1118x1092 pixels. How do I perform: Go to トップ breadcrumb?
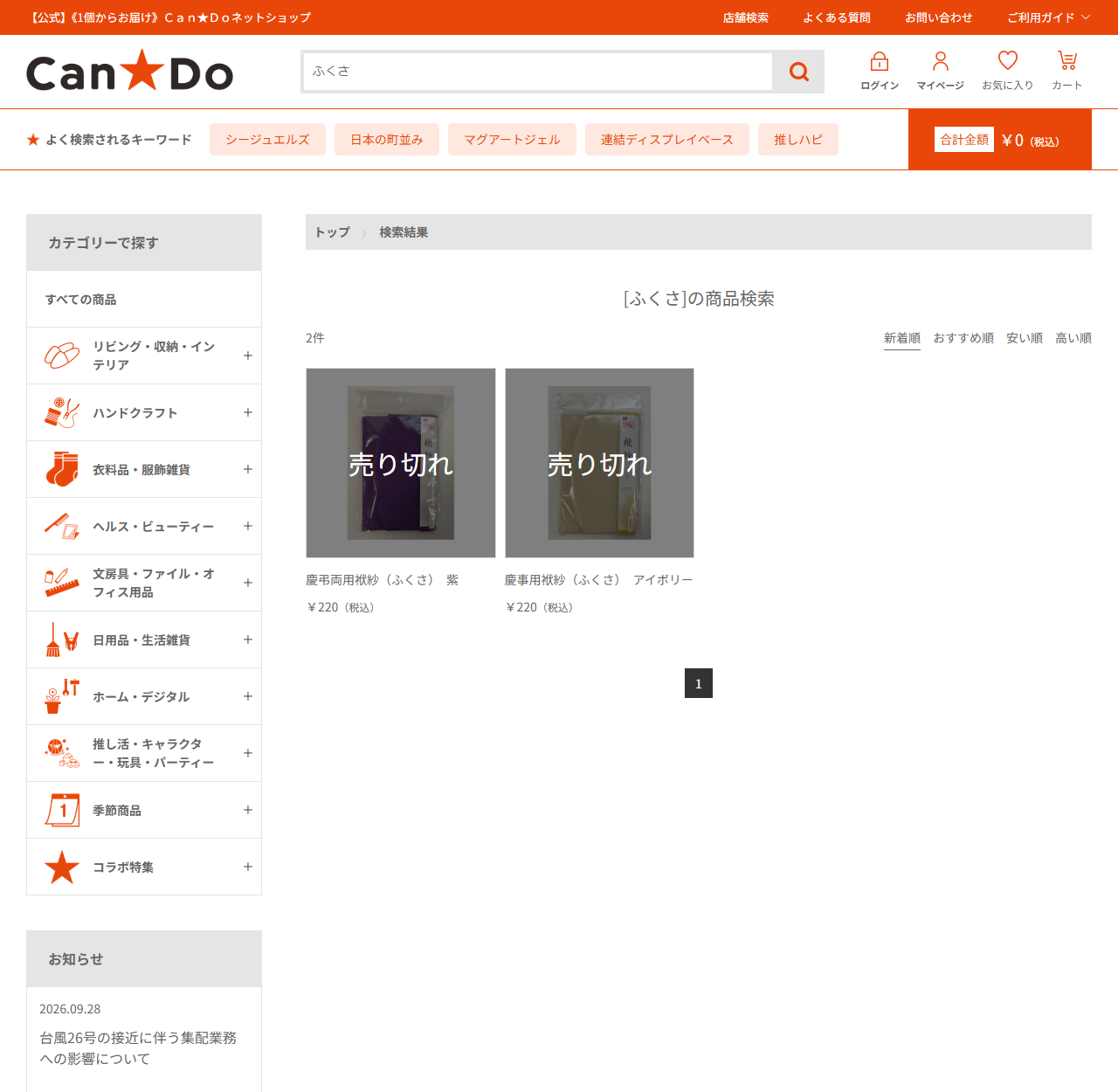(x=332, y=232)
